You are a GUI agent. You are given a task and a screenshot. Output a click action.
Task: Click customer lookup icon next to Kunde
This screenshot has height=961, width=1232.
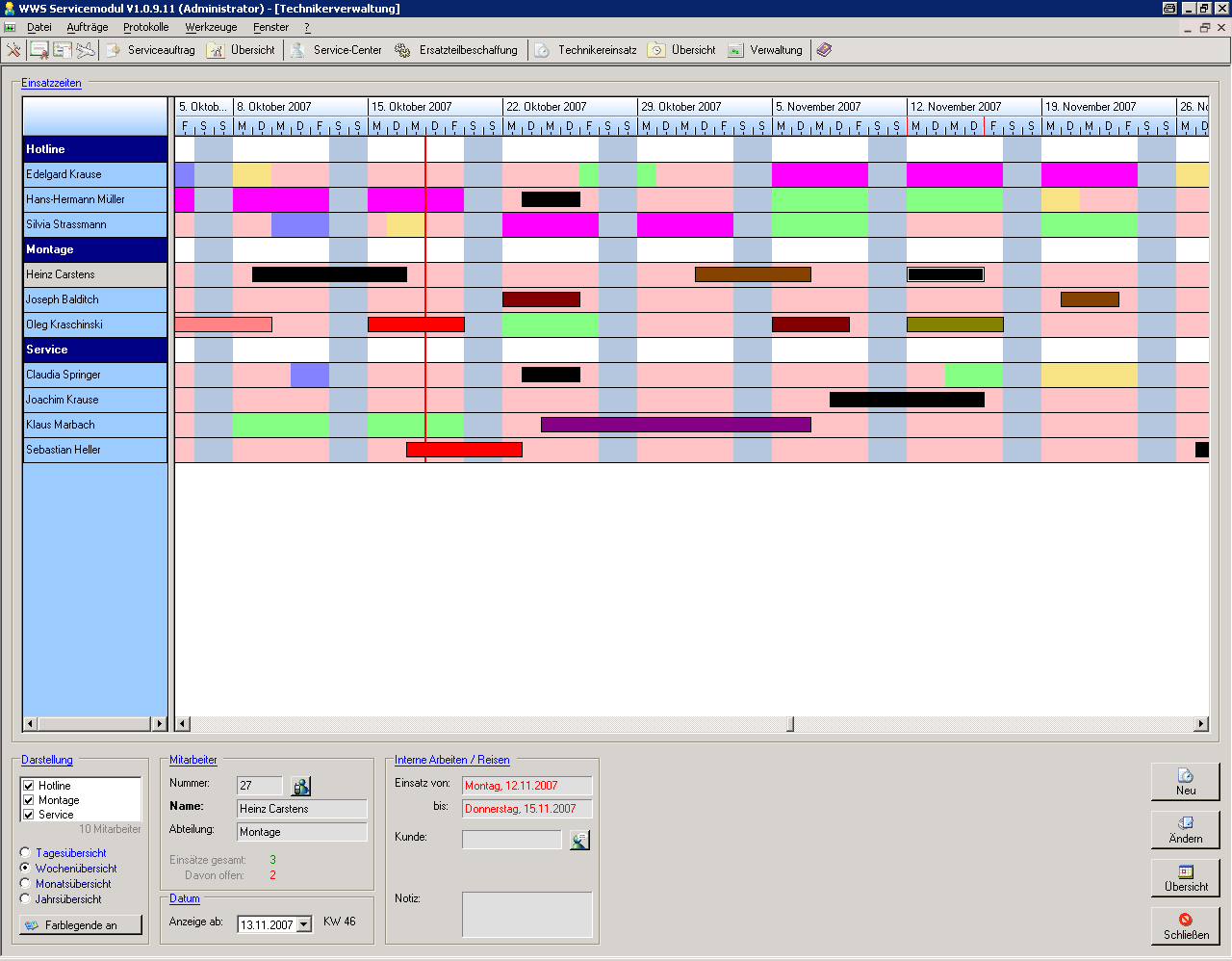pos(579,841)
